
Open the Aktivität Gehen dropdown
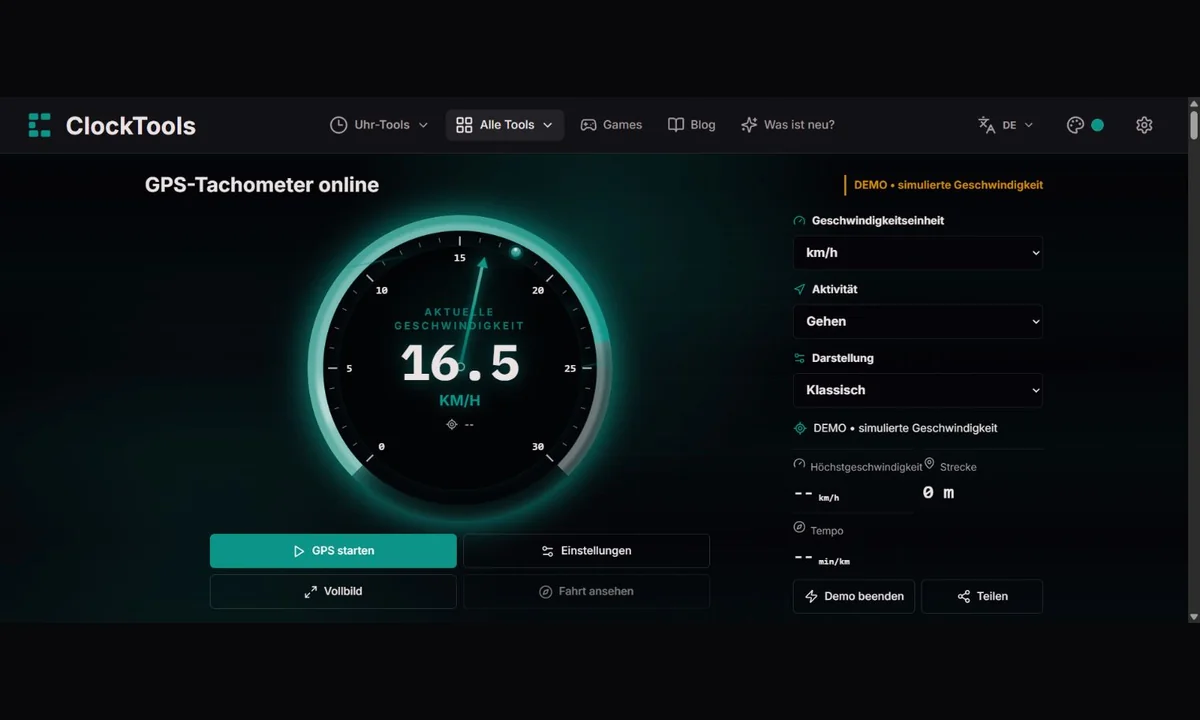(918, 321)
